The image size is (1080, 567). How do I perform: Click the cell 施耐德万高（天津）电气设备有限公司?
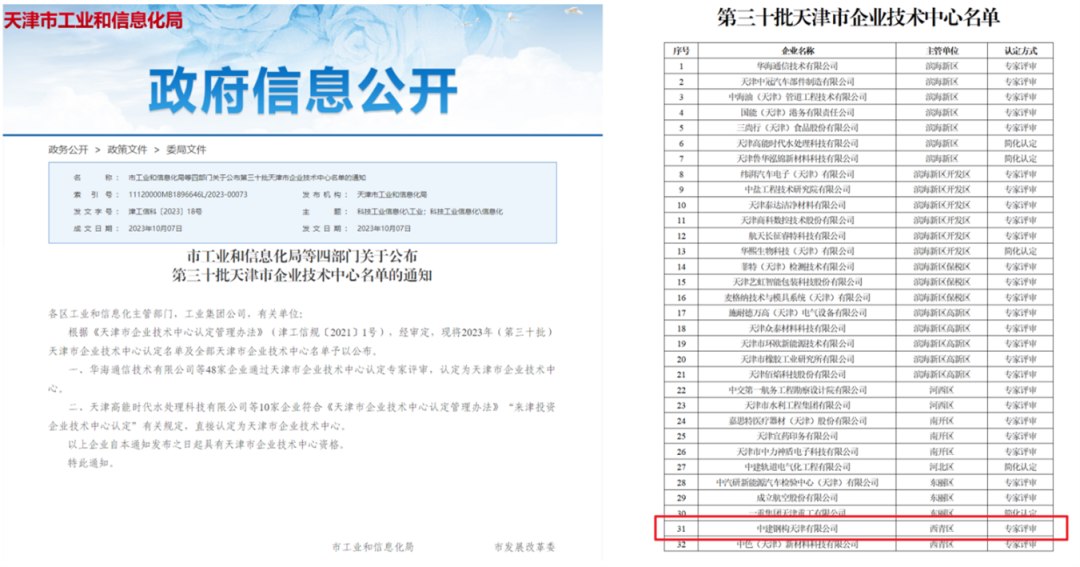click(x=797, y=313)
